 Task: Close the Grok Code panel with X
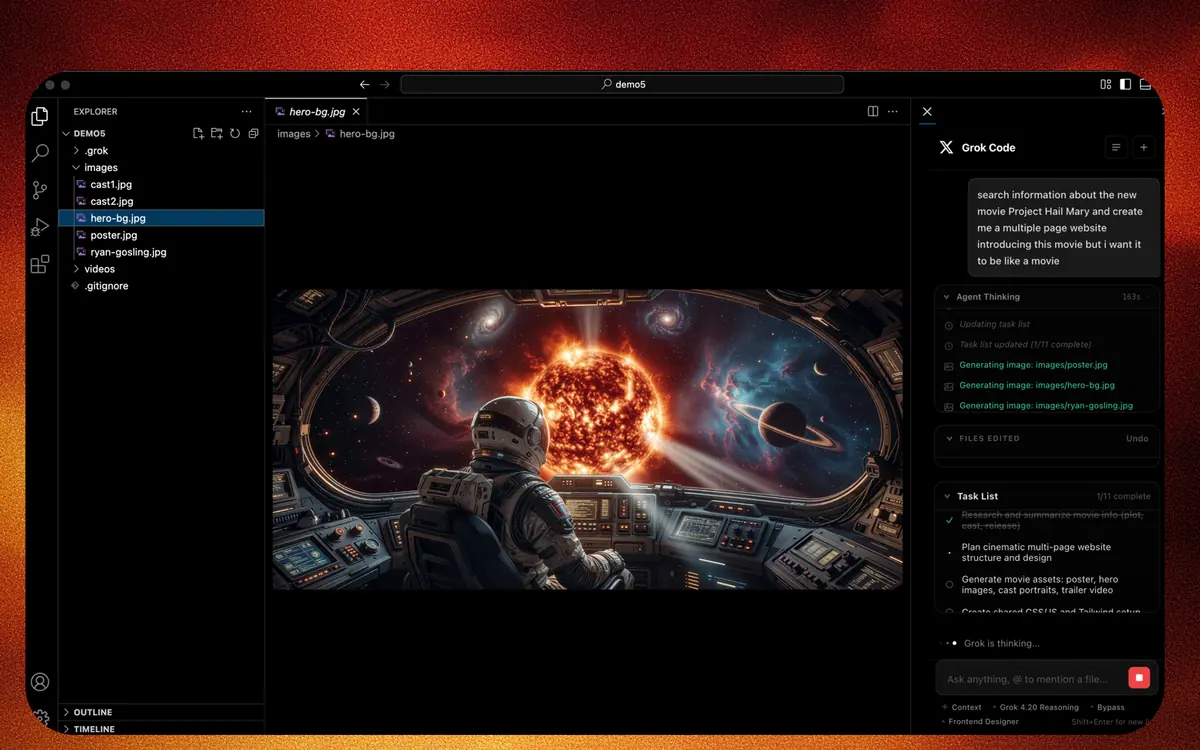(x=927, y=112)
